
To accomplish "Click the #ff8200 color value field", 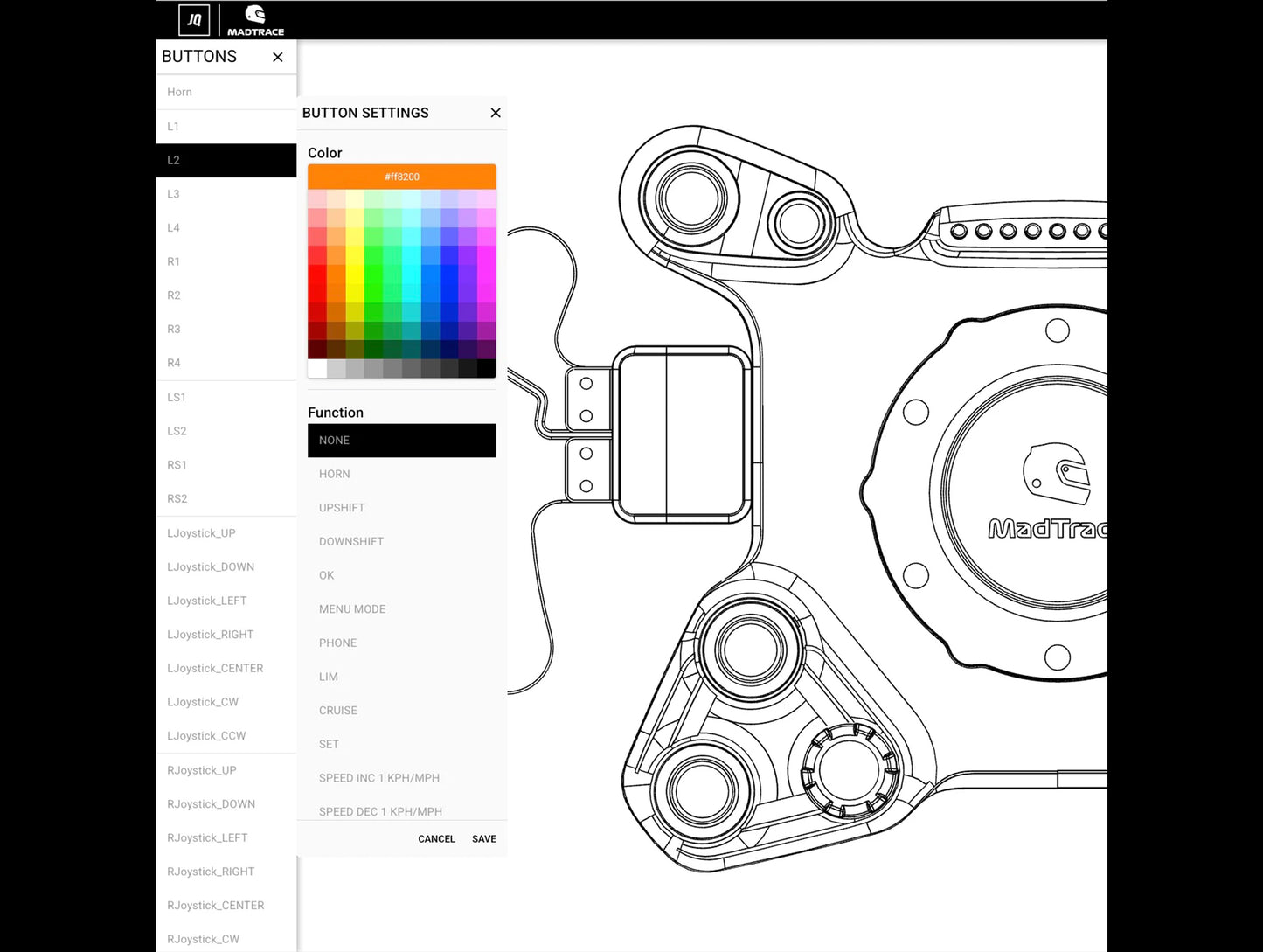I will (x=401, y=176).
